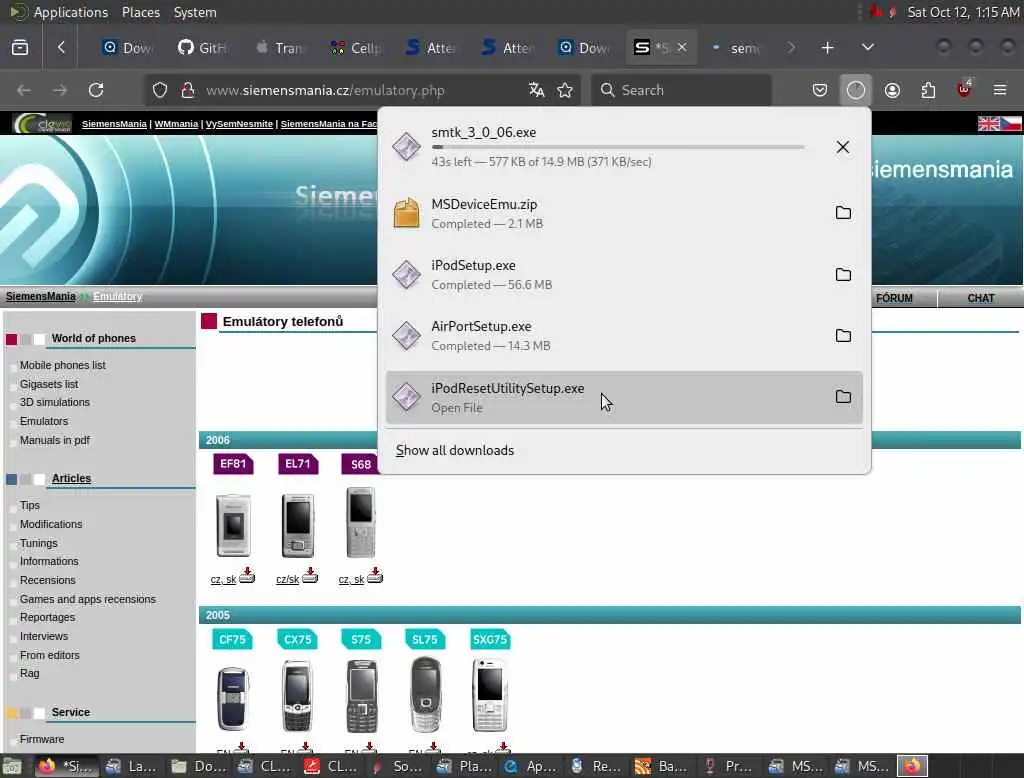
Task: Open the System menu
Action: click(195, 12)
